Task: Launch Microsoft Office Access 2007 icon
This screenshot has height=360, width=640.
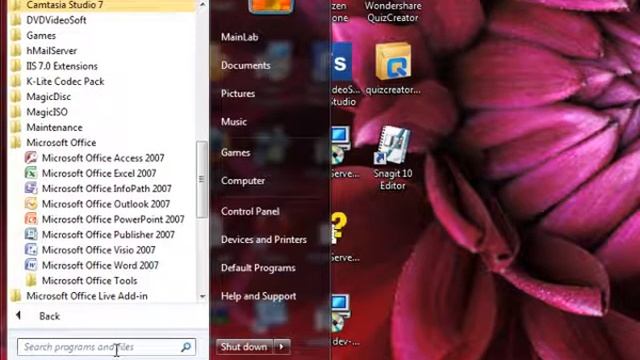Action: click(31, 158)
